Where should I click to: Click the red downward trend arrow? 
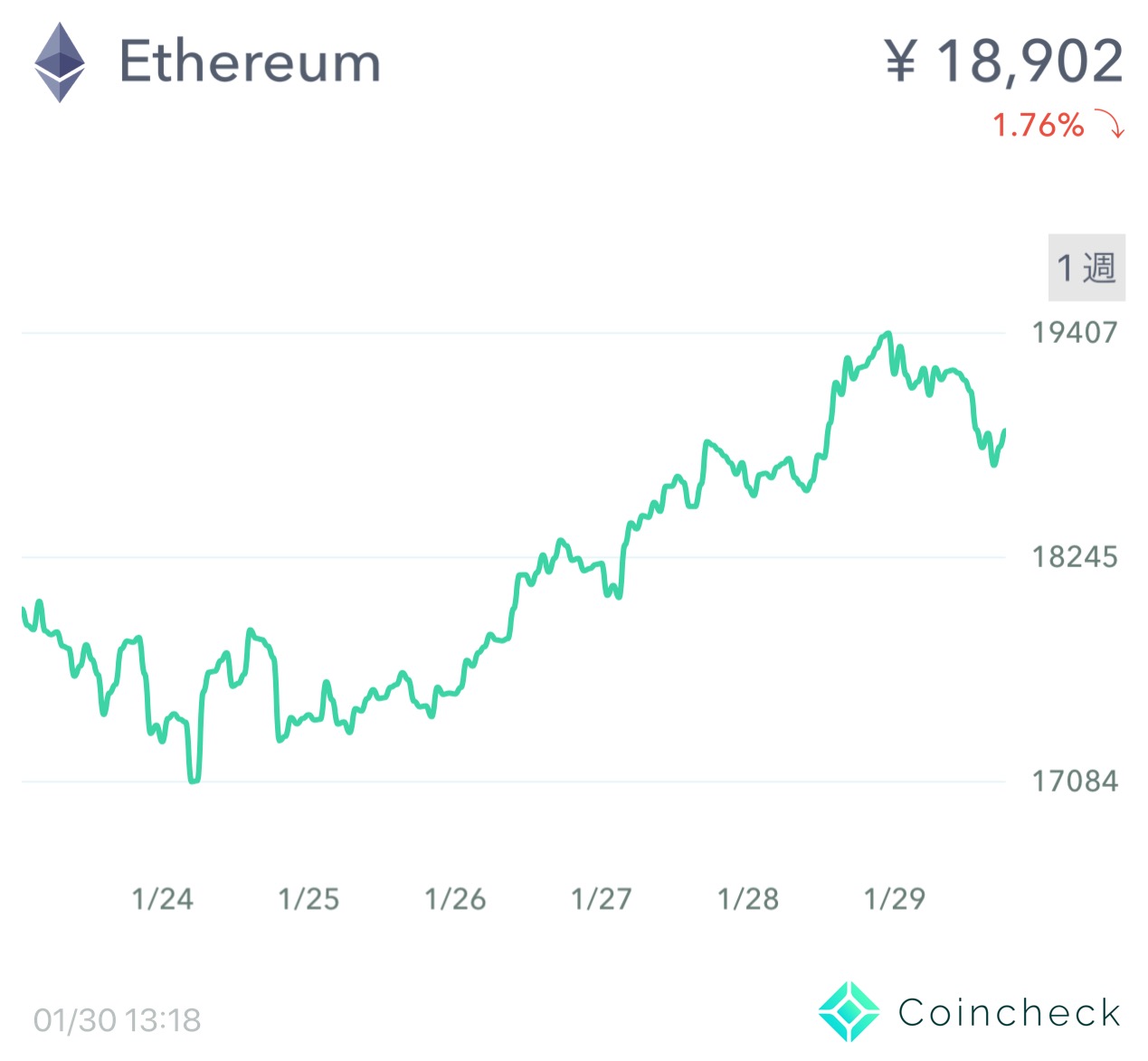click(1110, 123)
